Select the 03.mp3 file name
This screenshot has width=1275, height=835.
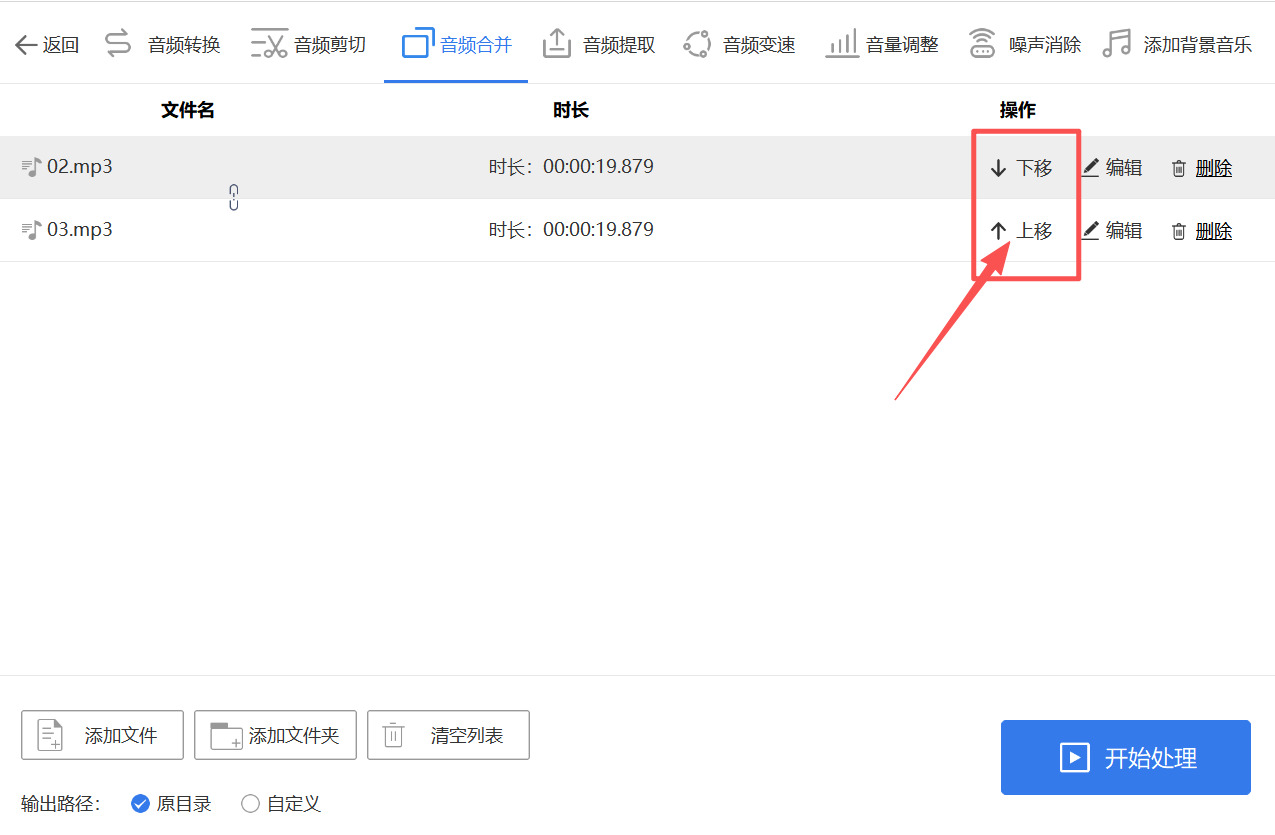(x=80, y=229)
